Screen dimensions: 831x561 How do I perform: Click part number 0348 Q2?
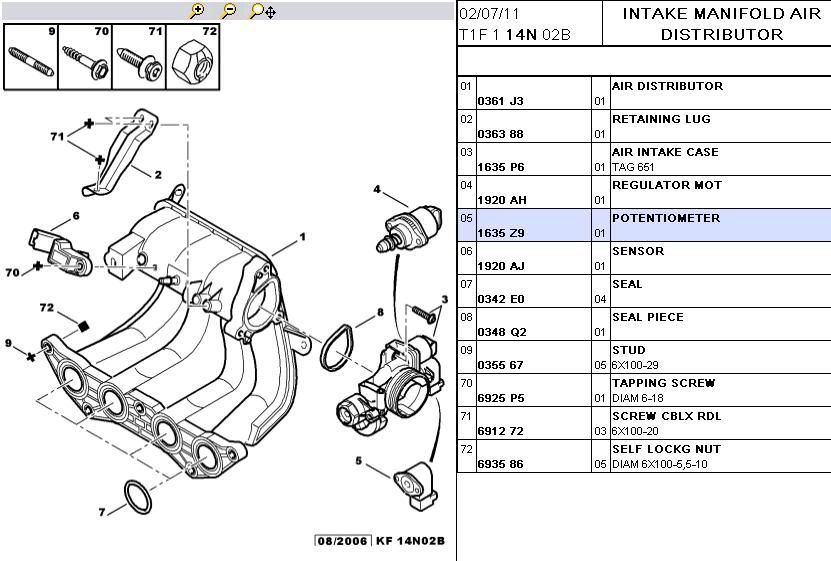coord(502,332)
